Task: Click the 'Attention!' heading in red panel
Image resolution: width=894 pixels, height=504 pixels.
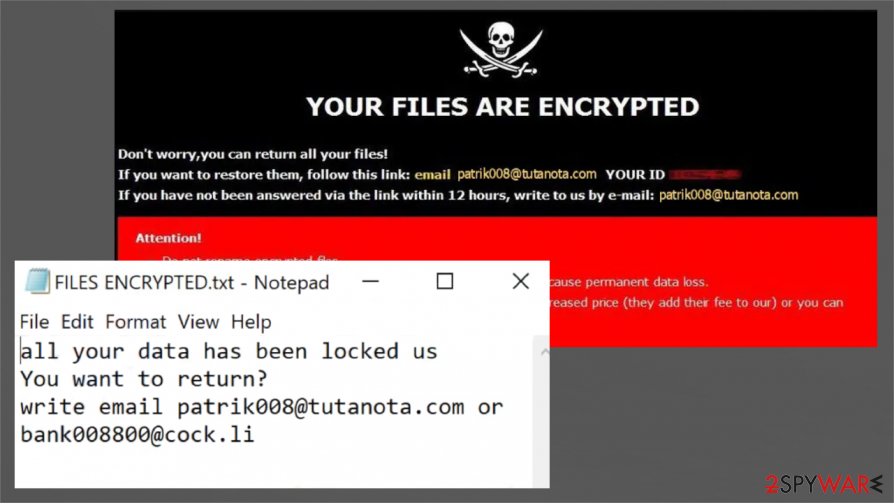Action: pos(168,238)
